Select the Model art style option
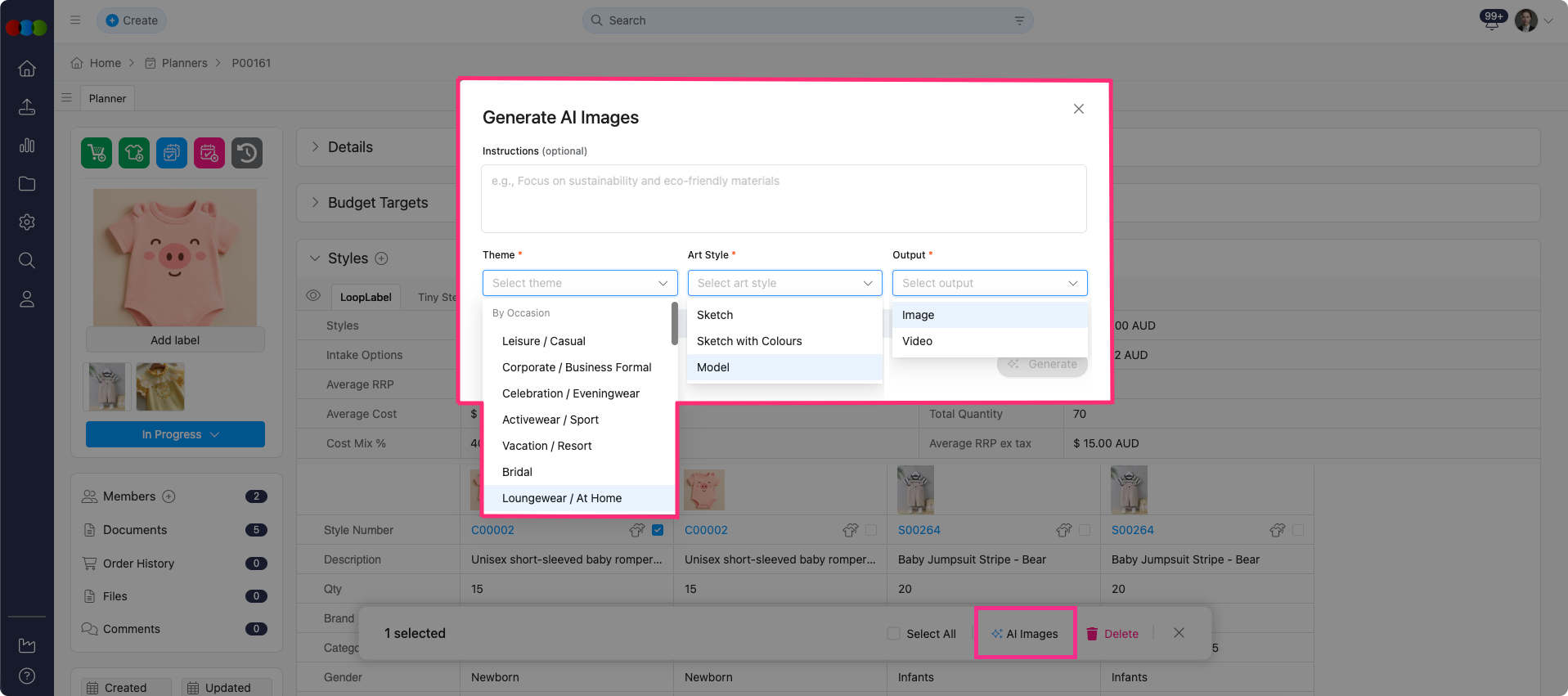Image resolution: width=1568 pixels, height=696 pixels. coord(713,367)
